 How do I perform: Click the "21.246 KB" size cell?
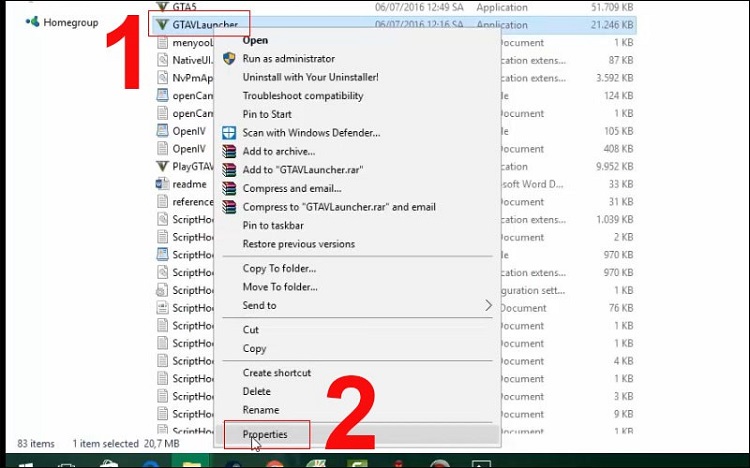[x=612, y=25]
